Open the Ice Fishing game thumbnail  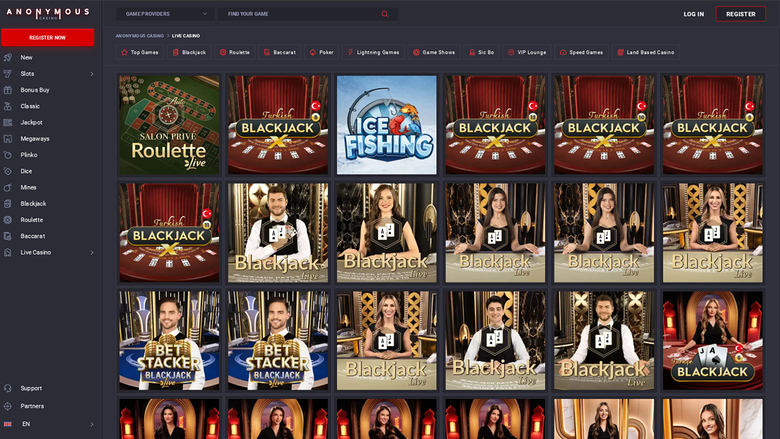pyautogui.click(x=387, y=125)
